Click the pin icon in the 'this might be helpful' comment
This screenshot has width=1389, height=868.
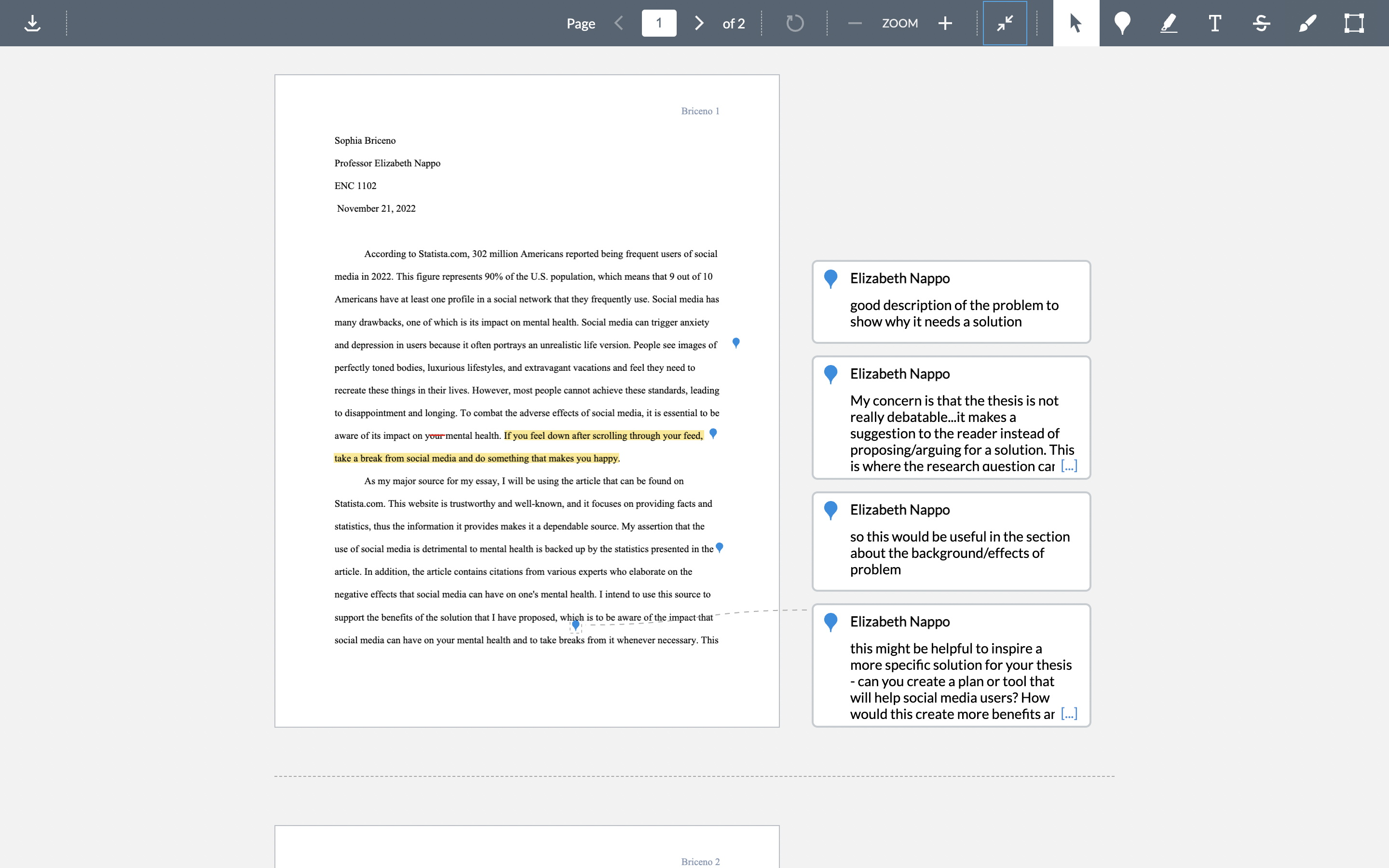pos(831,622)
